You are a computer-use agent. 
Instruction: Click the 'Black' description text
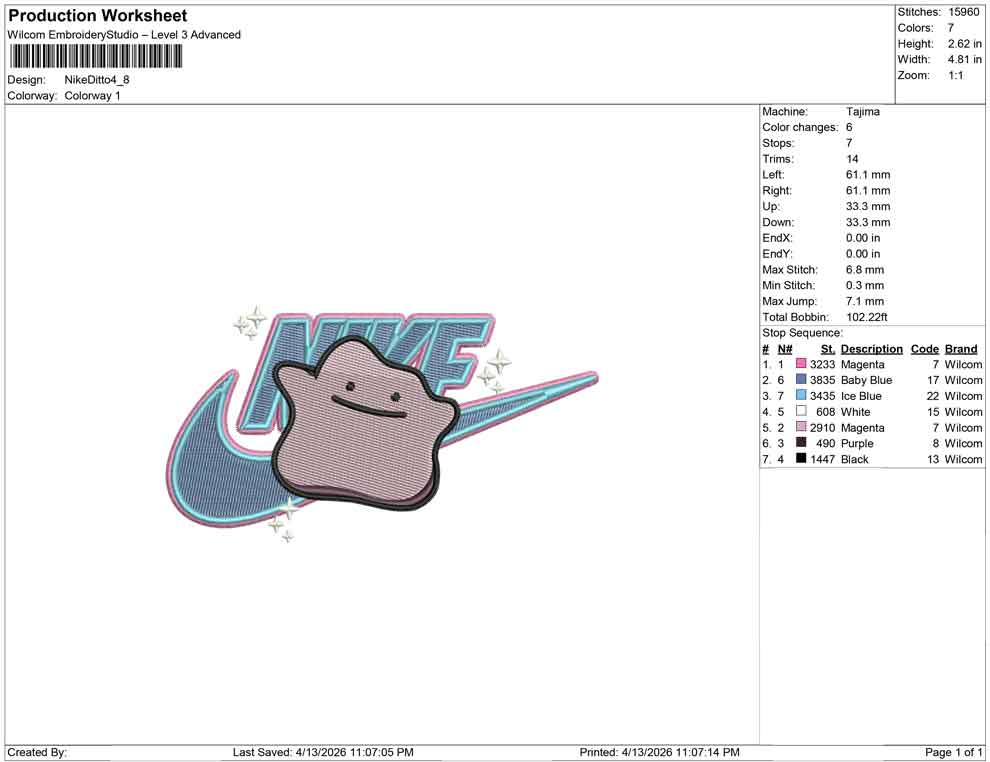point(854,459)
